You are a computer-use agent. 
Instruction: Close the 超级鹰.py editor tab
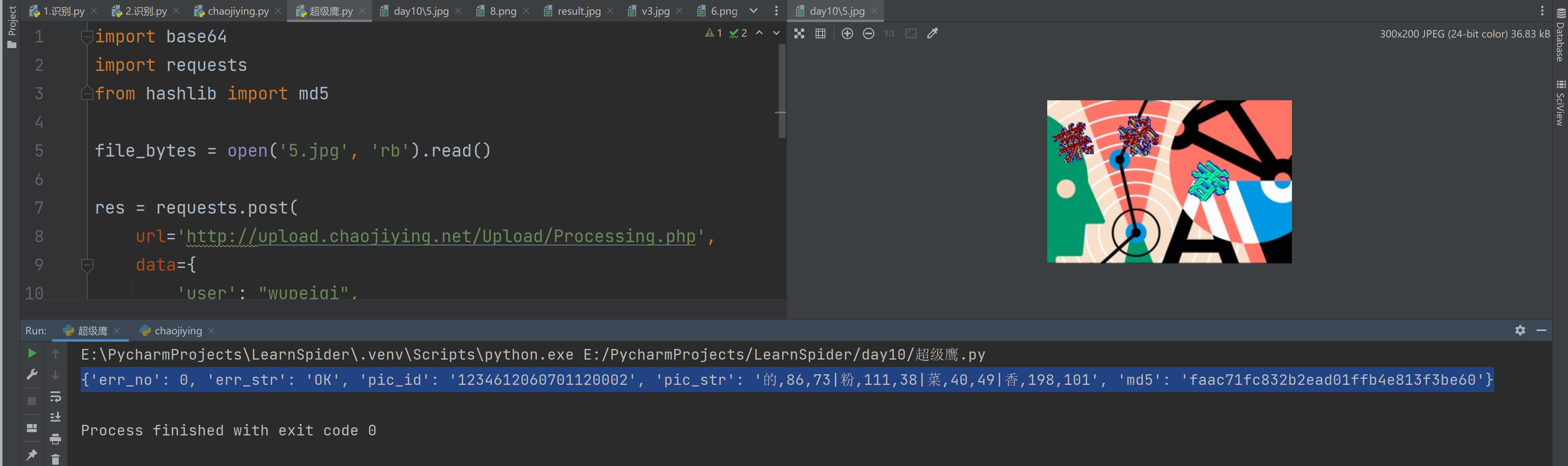(362, 11)
